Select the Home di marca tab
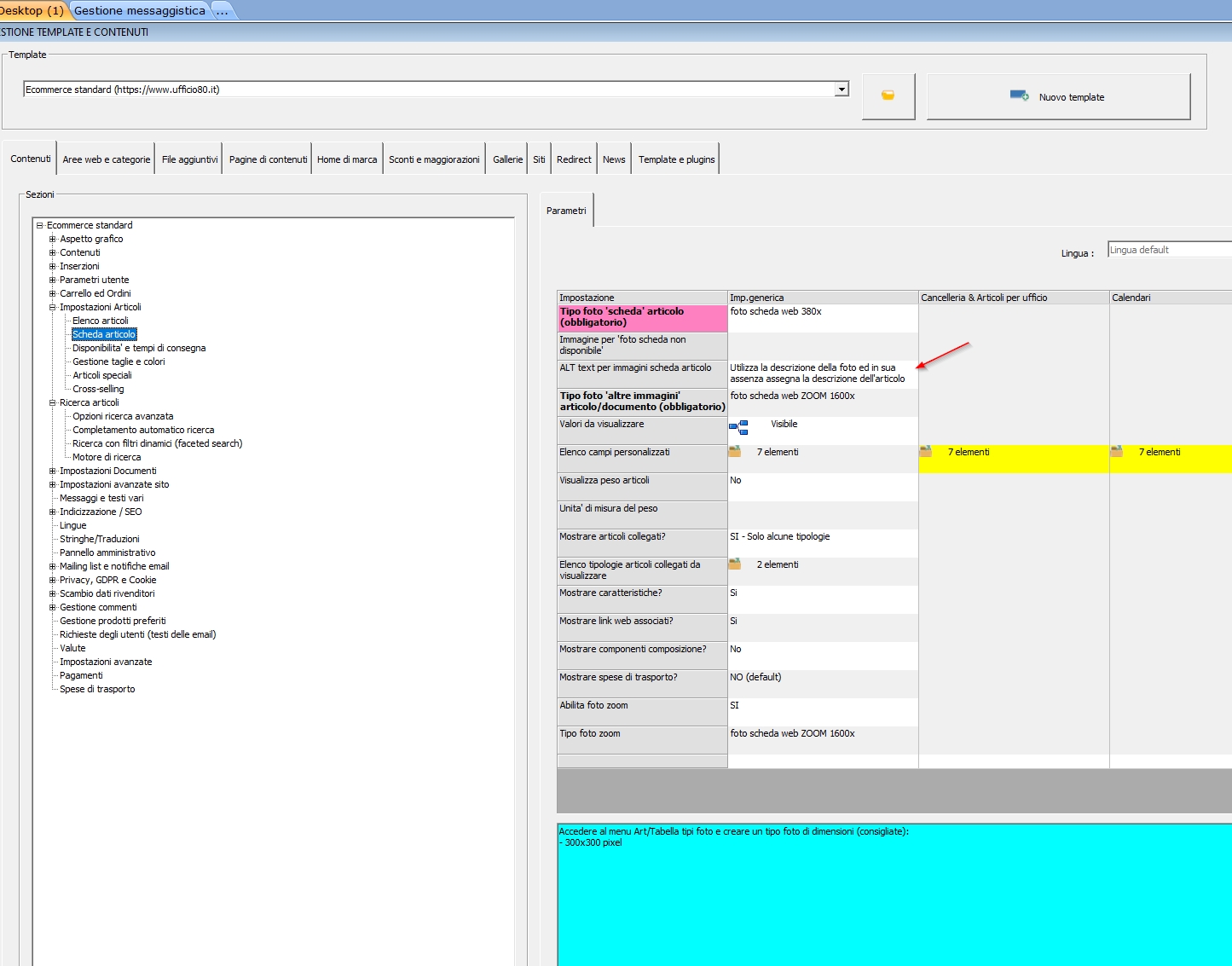This screenshot has height=966, width=1232. tap(347, 159)
